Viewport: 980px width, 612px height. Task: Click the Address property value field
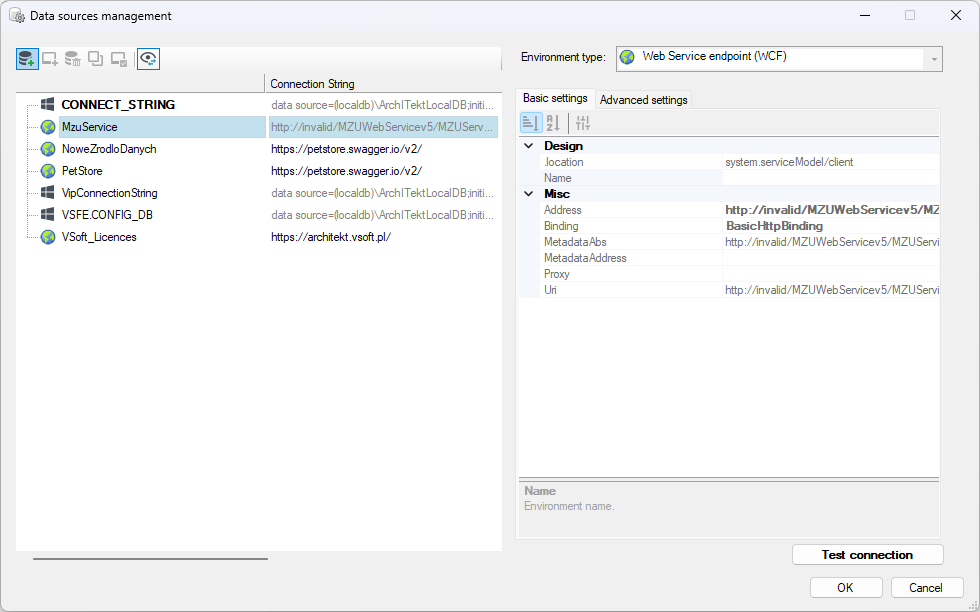[831, 210]
